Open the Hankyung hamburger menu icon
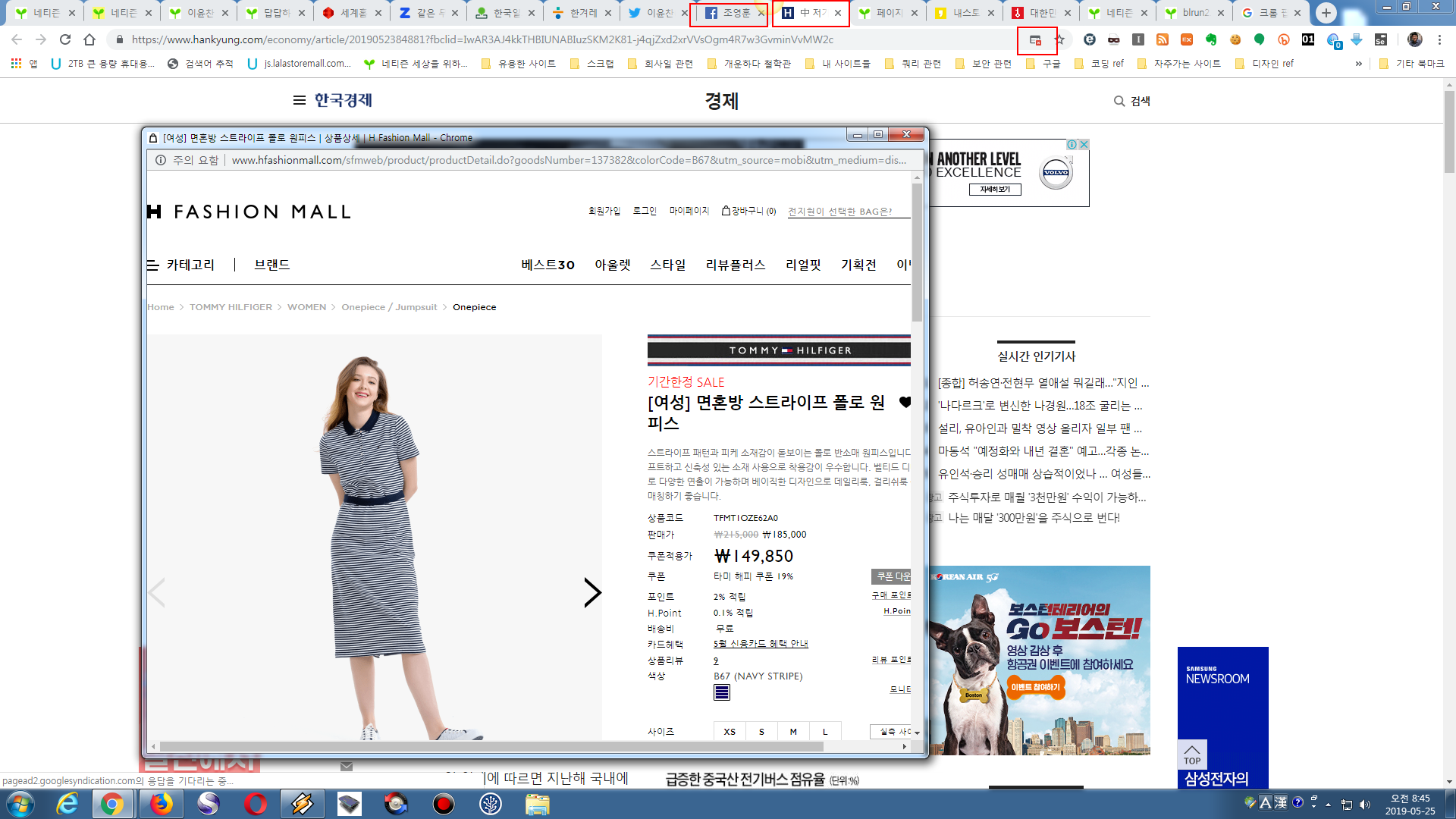 click(x=300, y=100)
